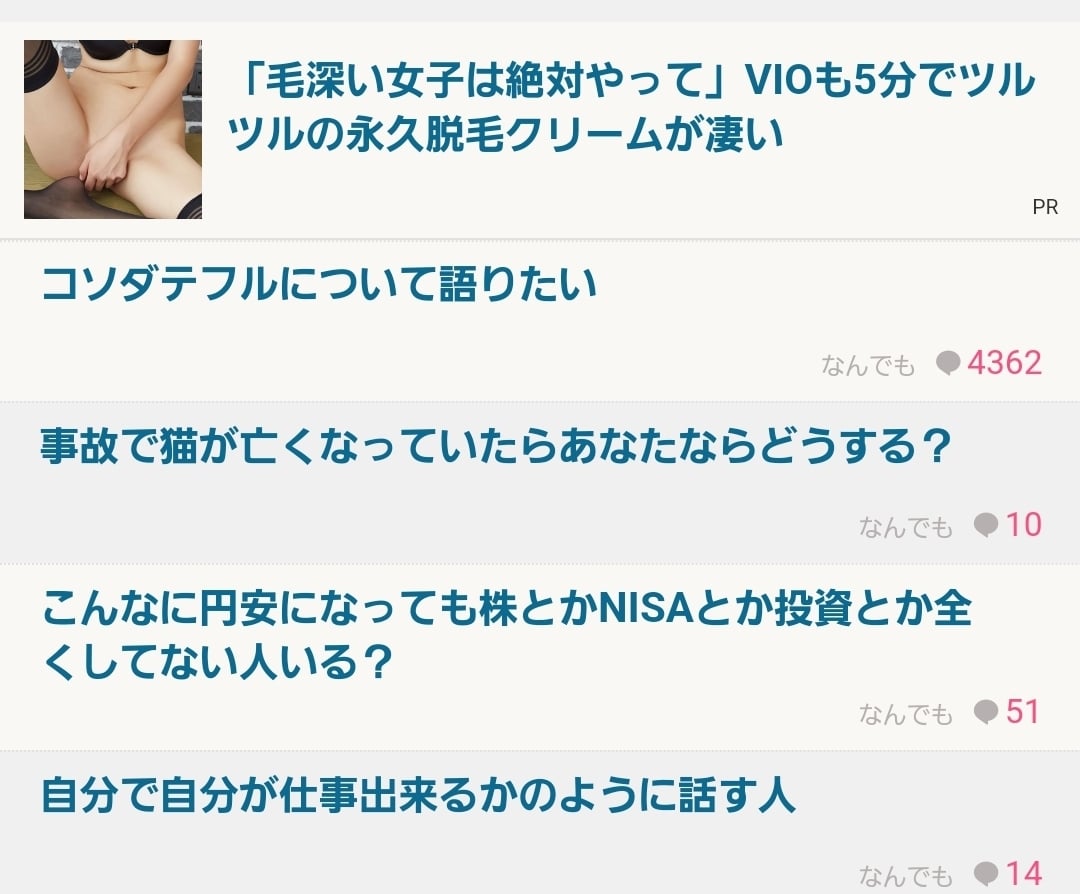Open the hair removal cream ad thumbnail

tap(113, 129)
